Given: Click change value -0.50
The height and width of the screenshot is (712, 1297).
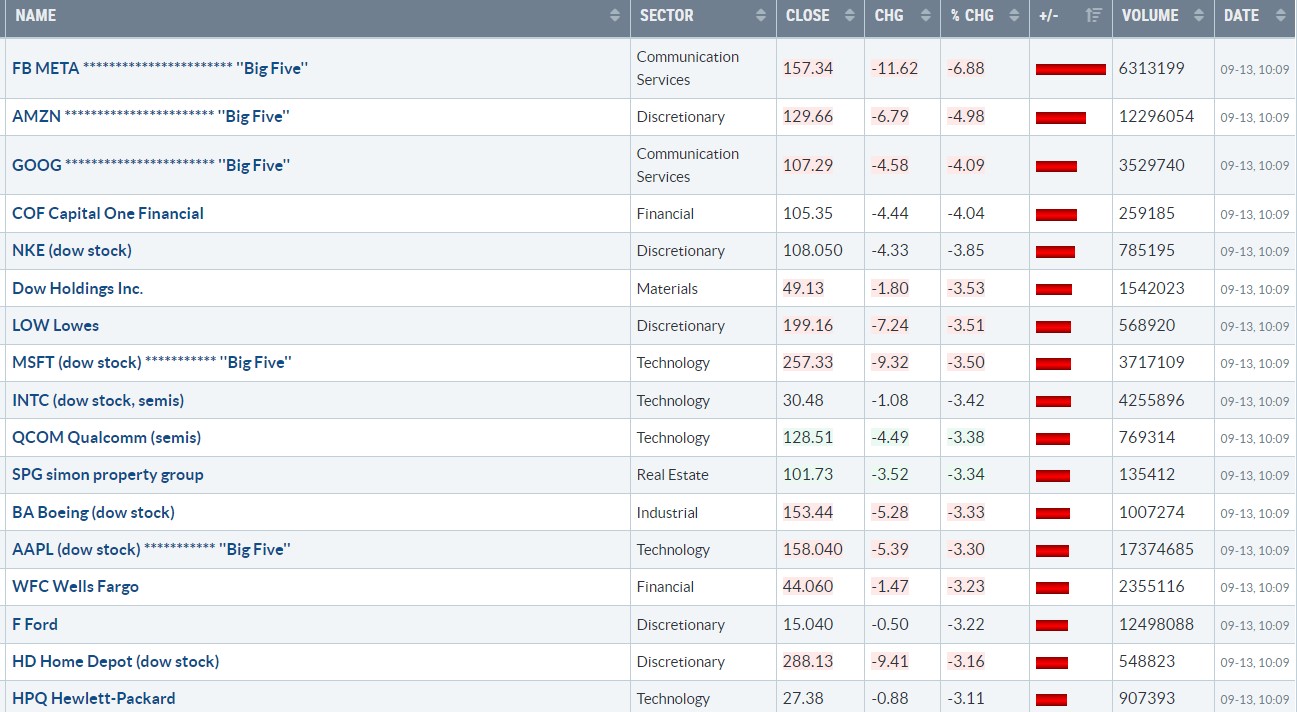Looking at the screenshot, I should point(890,624).
